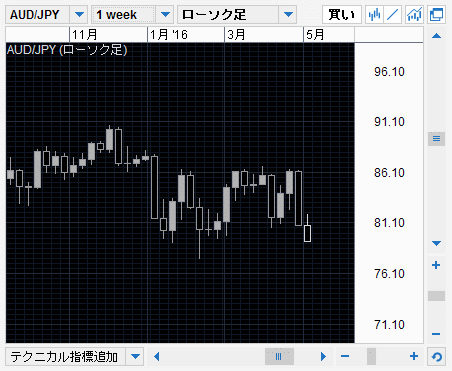Click the 11月 time axis label
The image size is (452, 371).
pyautogui.click(x=85, y=35)
